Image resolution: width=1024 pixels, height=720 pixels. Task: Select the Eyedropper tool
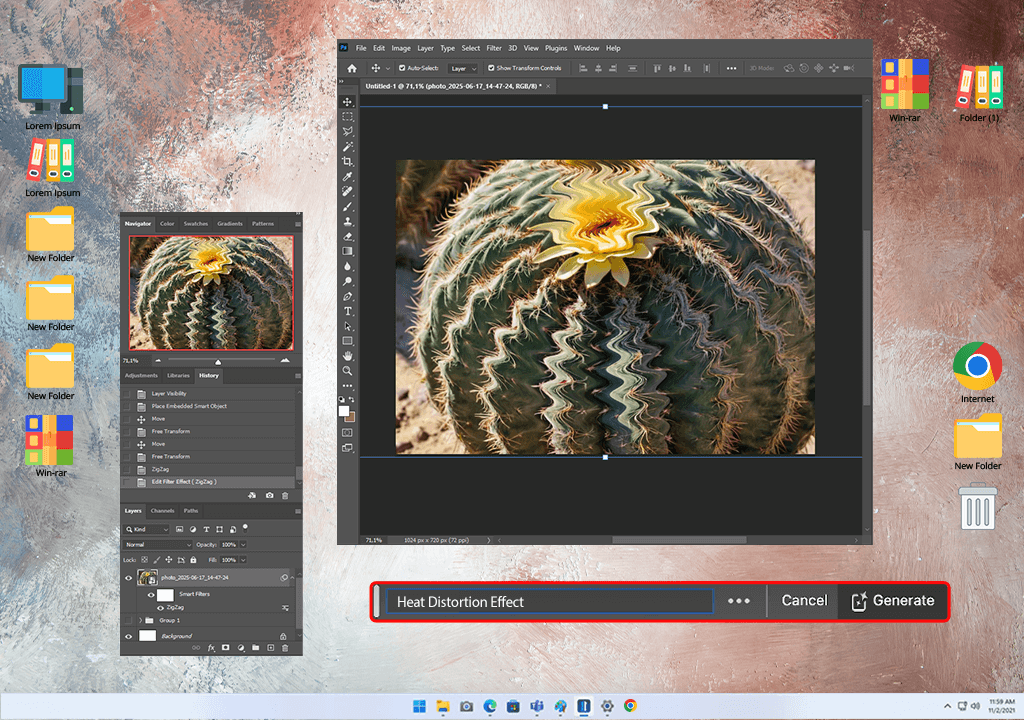click(x=347, y=176)
